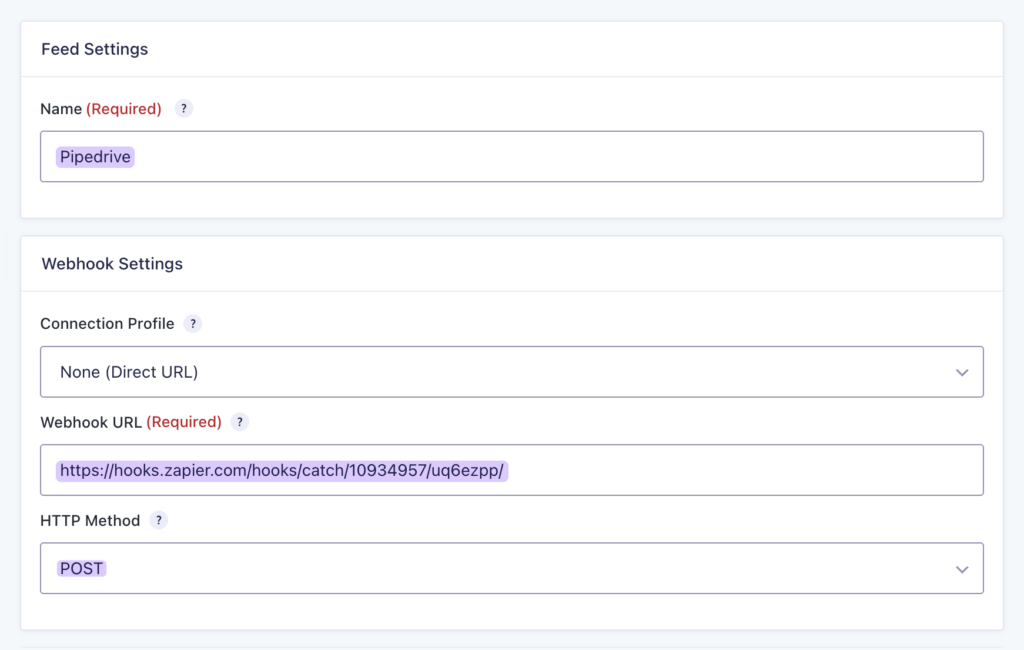
Task: Click the tooltip icon after Connection Profile label
Action: tap(192, 323)
